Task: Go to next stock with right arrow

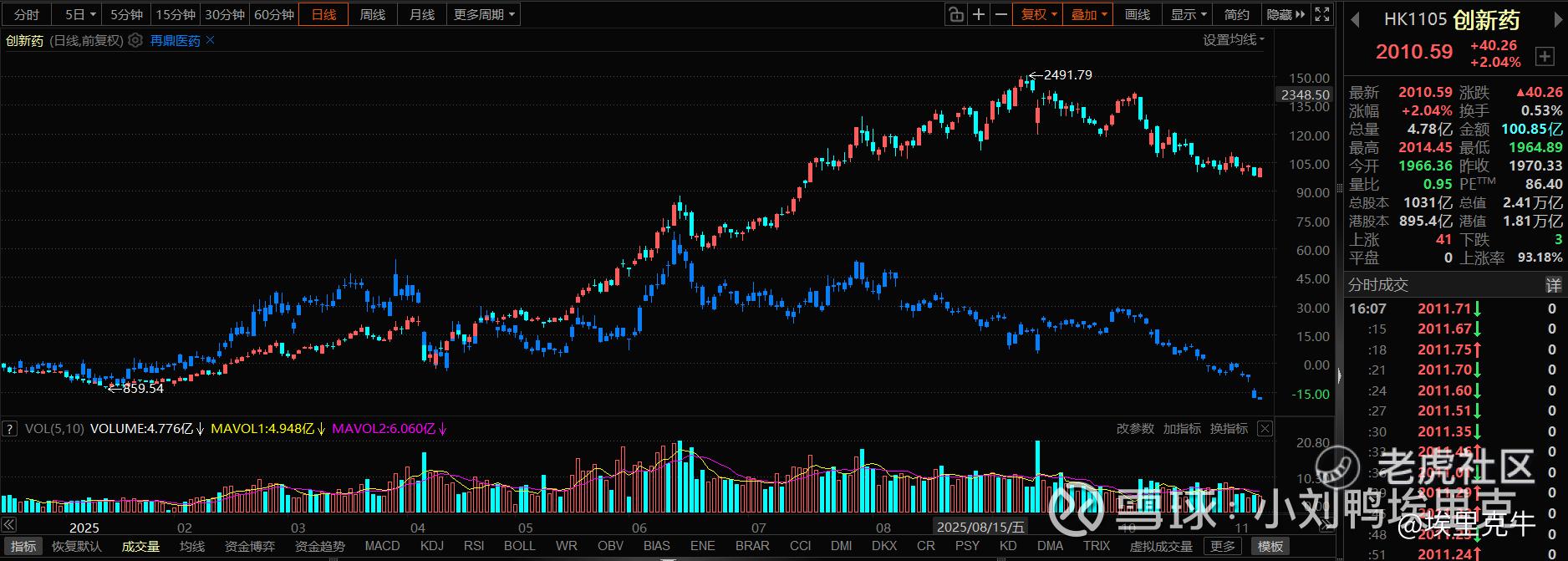Action: click(1559, 20)
